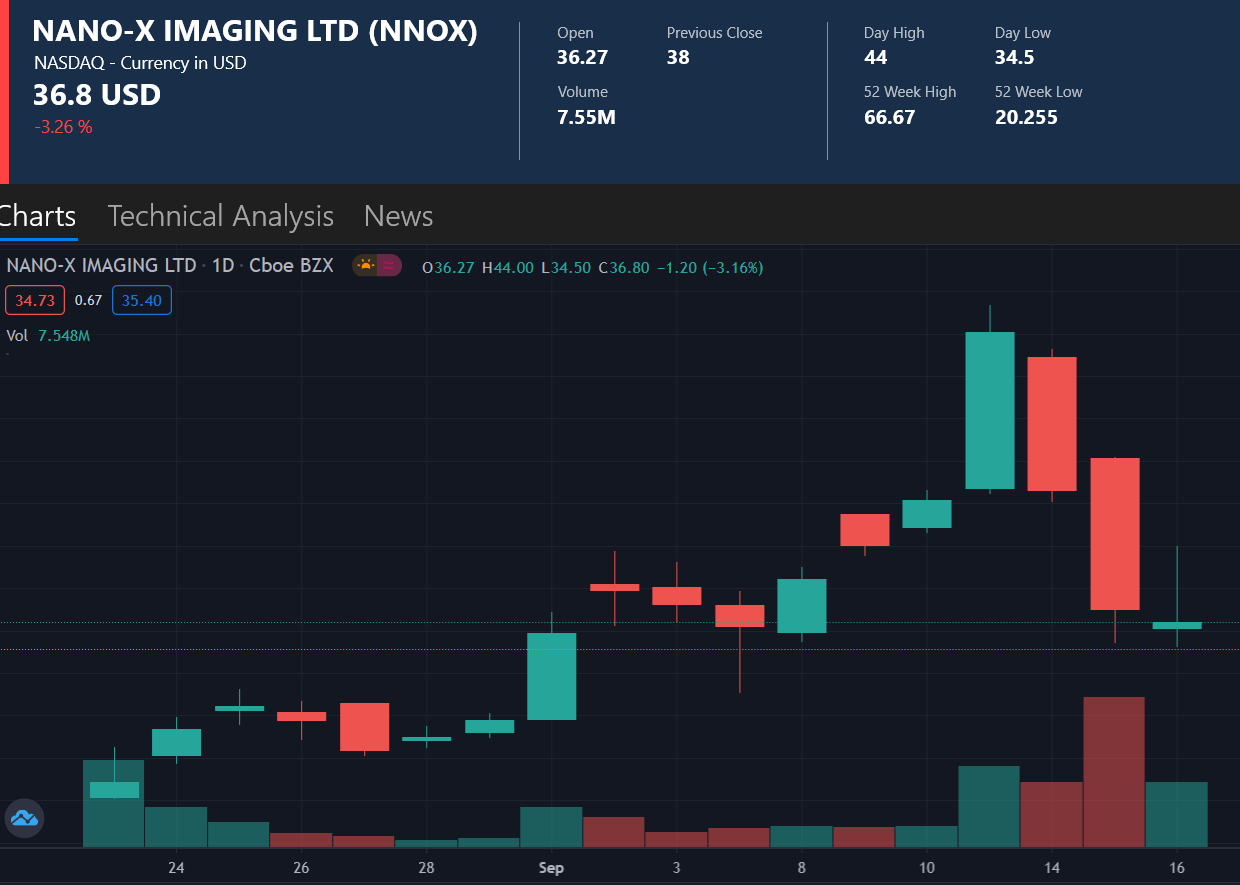Click NASDAQ - Currency in USD text

tap(140, 63)
